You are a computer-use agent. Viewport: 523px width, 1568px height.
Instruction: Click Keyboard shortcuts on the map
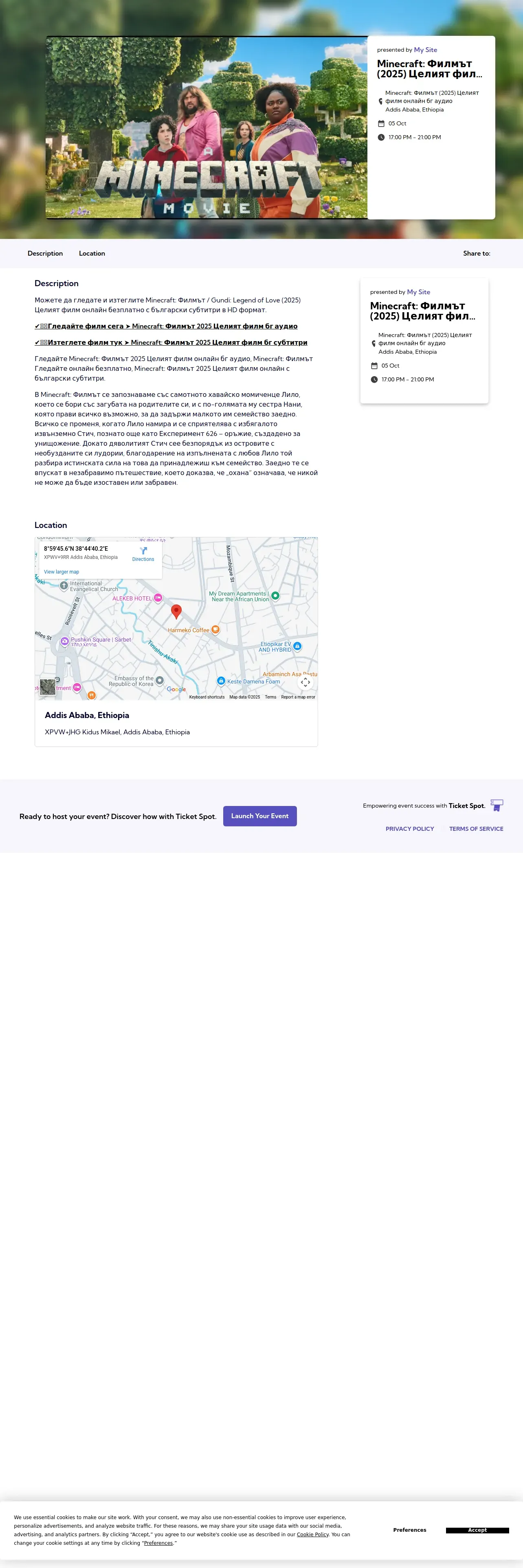(x=207, y=697)
